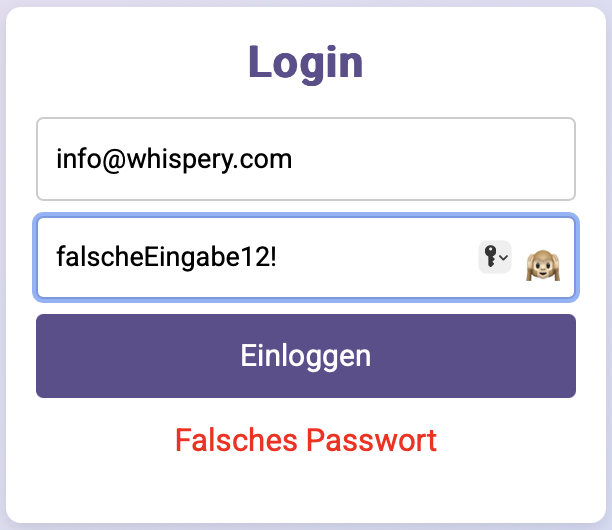612x530 pixels.
Task: Click the monkey face emoji icon
Action: (543, 265)
